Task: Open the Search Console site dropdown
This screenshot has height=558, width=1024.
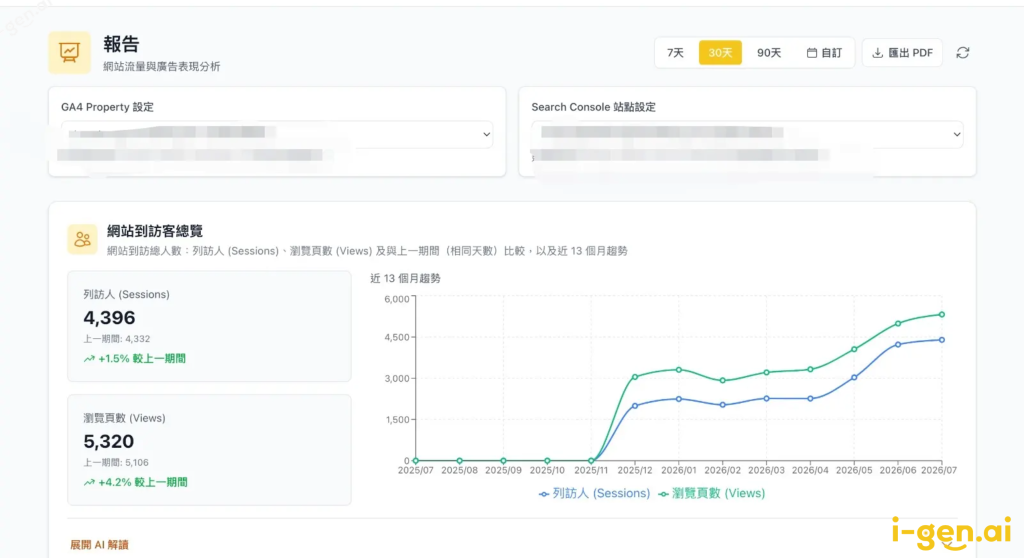Action: pyautogui.click(x=747, y=134)
